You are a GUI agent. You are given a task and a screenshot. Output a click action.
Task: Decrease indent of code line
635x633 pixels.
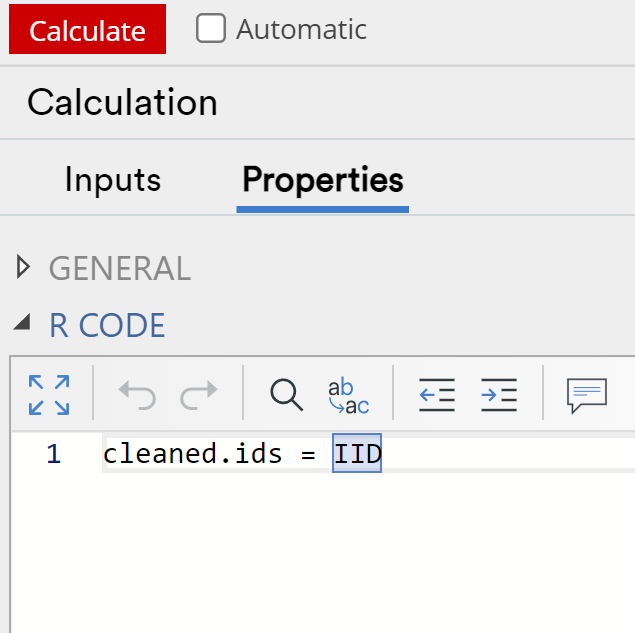coord(437,395)
